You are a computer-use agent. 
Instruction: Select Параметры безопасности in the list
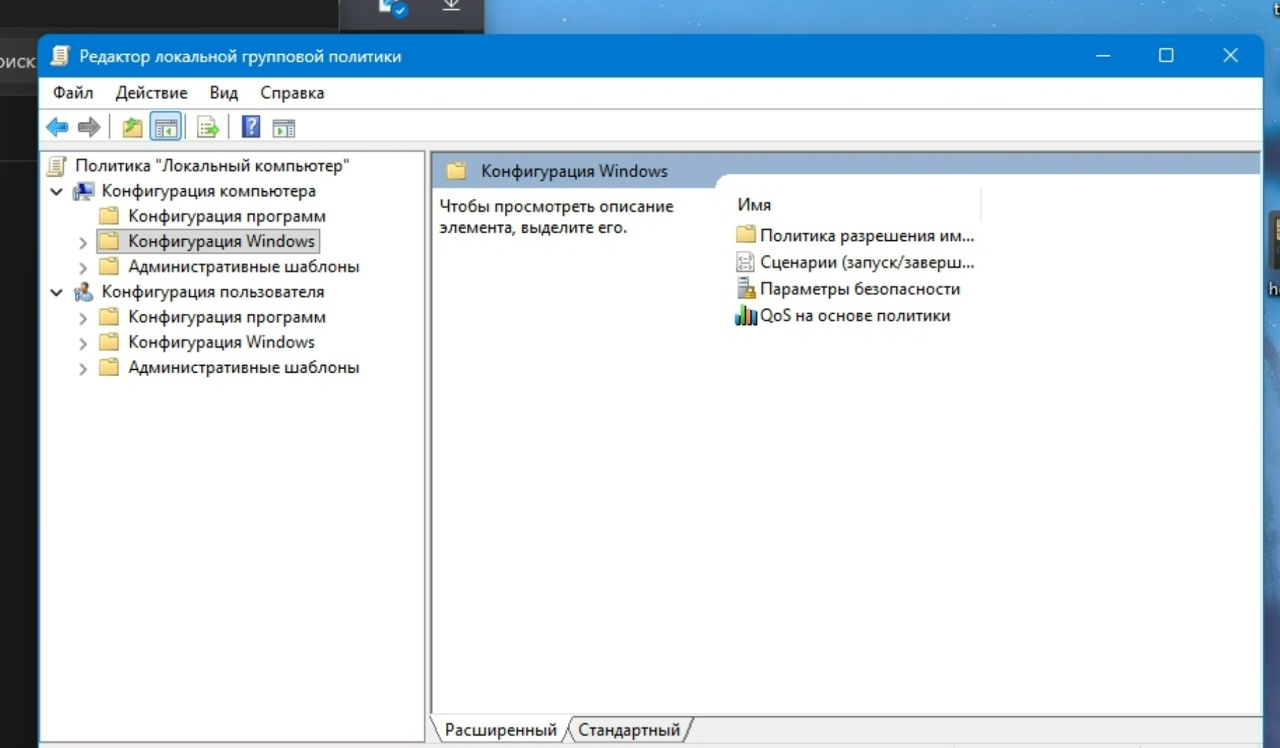tap(860, 289)
